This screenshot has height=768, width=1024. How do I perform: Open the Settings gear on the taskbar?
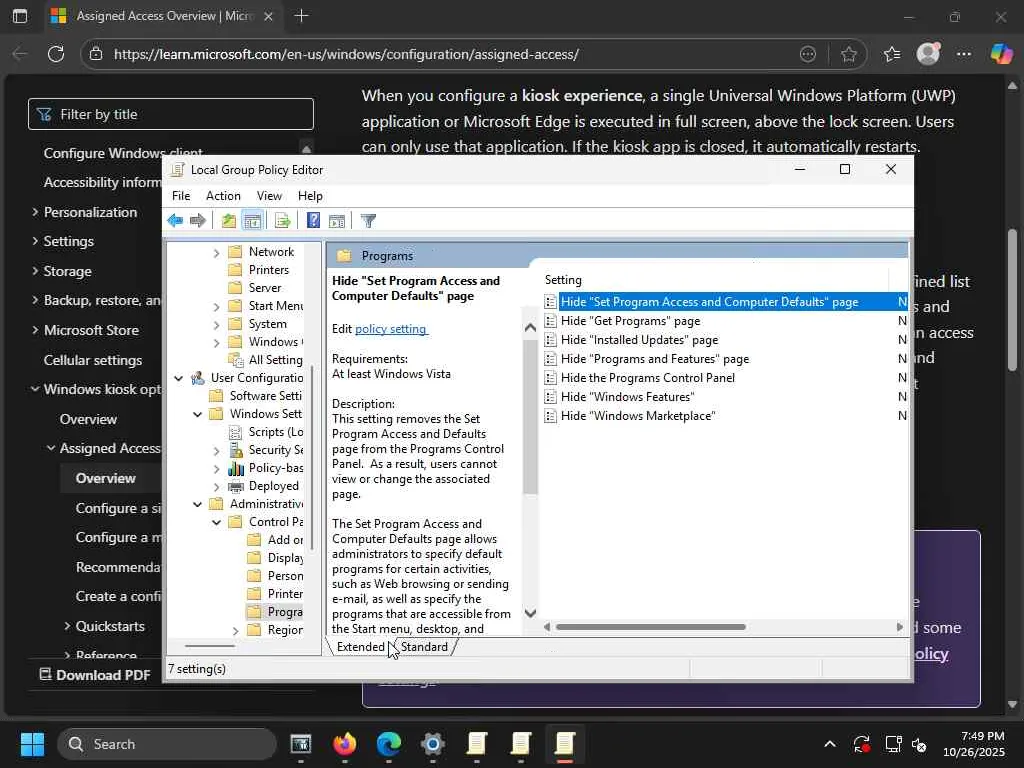pos(432,744)
